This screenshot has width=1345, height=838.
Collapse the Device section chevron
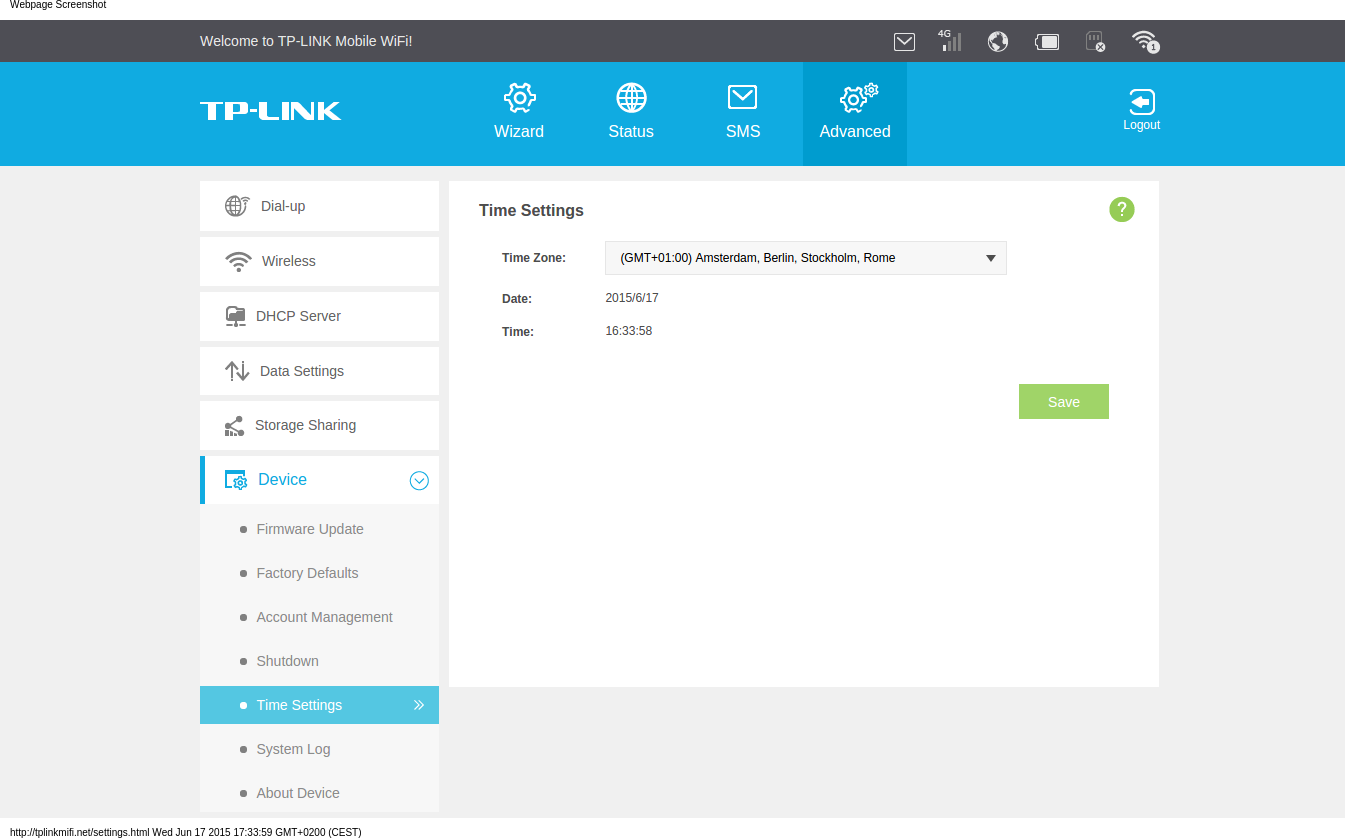[419, 481]
